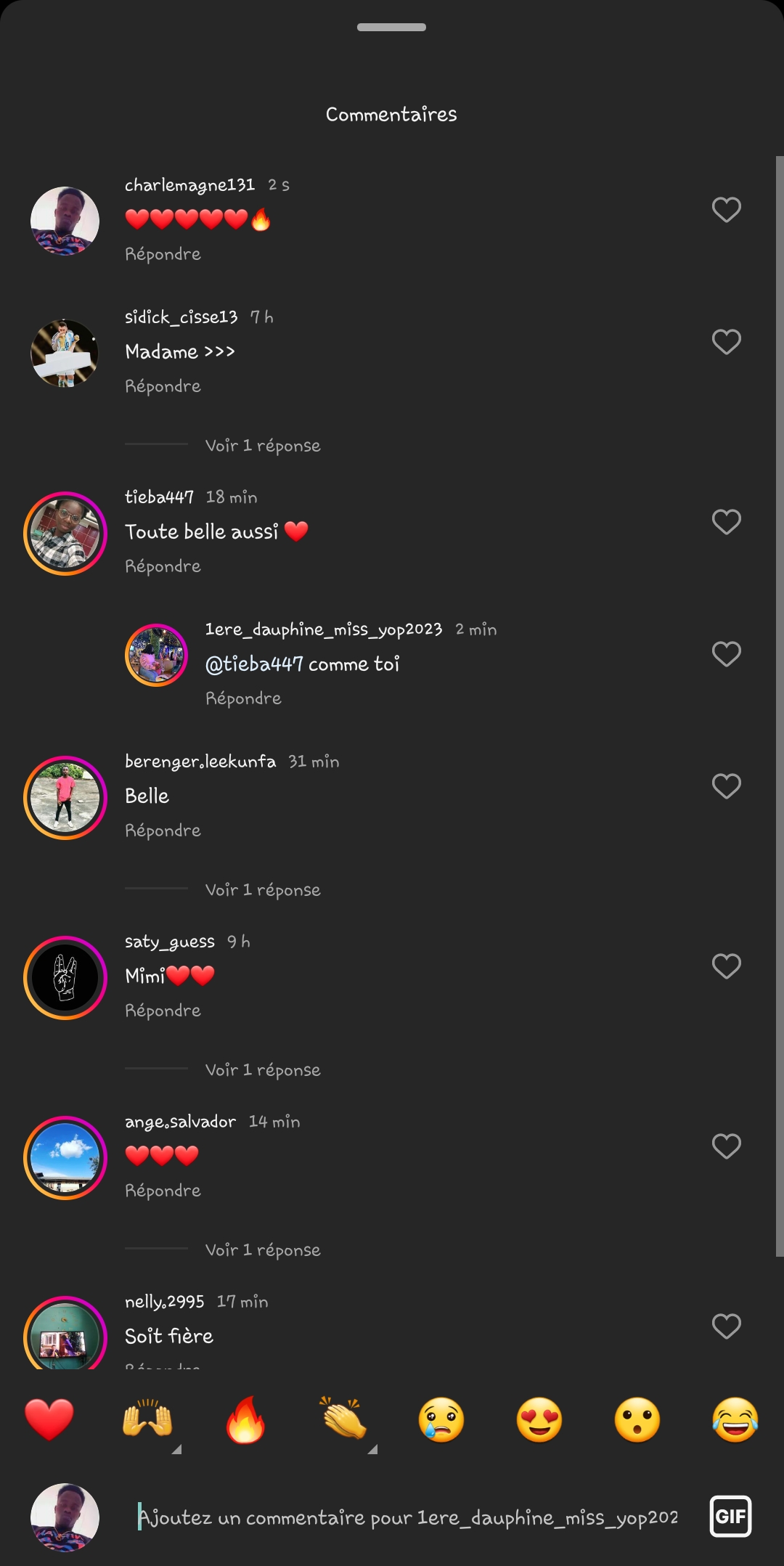Like berenger.leekunfa's 'Belle' comment
Viewport: 784px width, 1566px height.
click(x=726, y=786)
